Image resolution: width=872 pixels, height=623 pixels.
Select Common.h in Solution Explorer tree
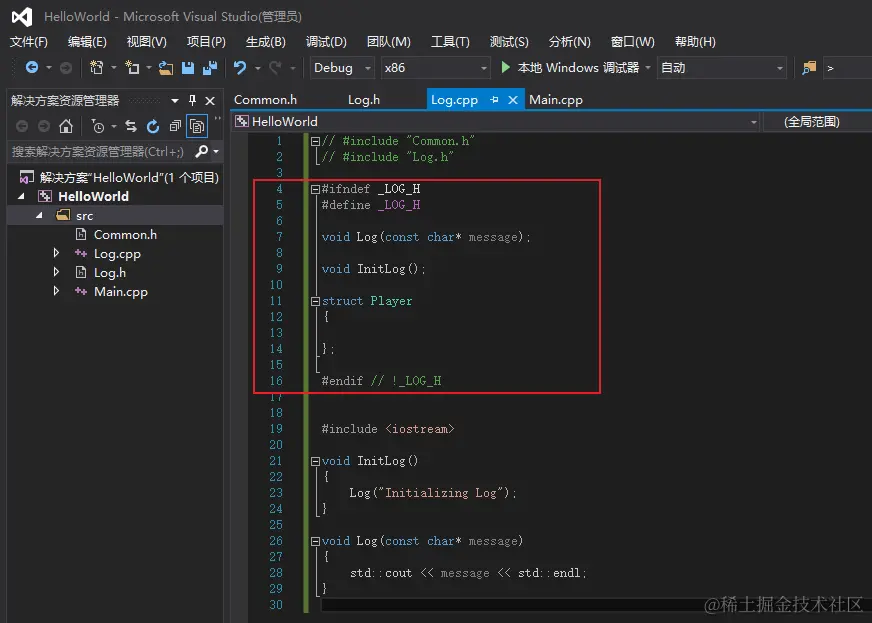click(125, 234)
